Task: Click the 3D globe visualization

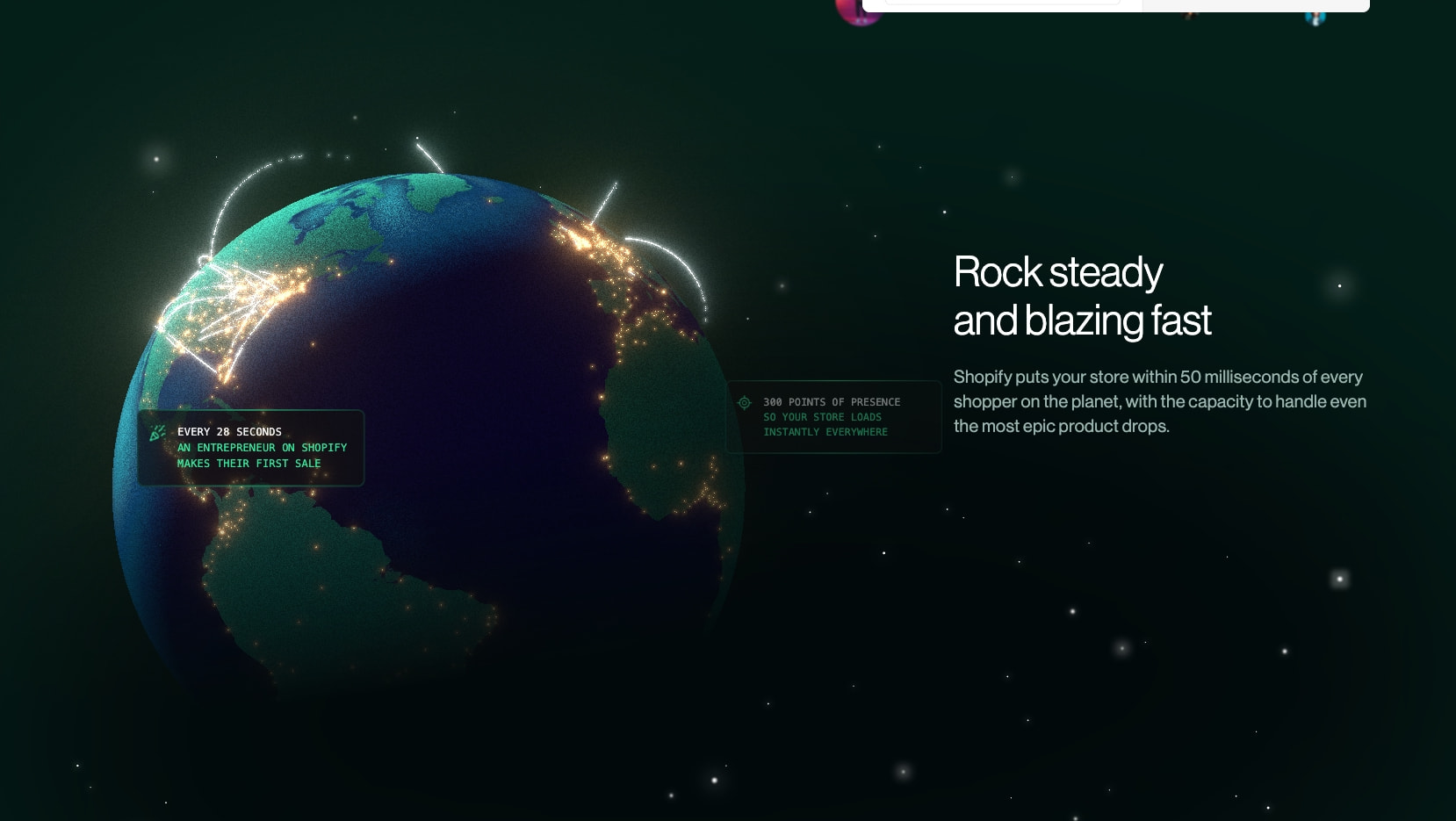Action: [429, 439]
